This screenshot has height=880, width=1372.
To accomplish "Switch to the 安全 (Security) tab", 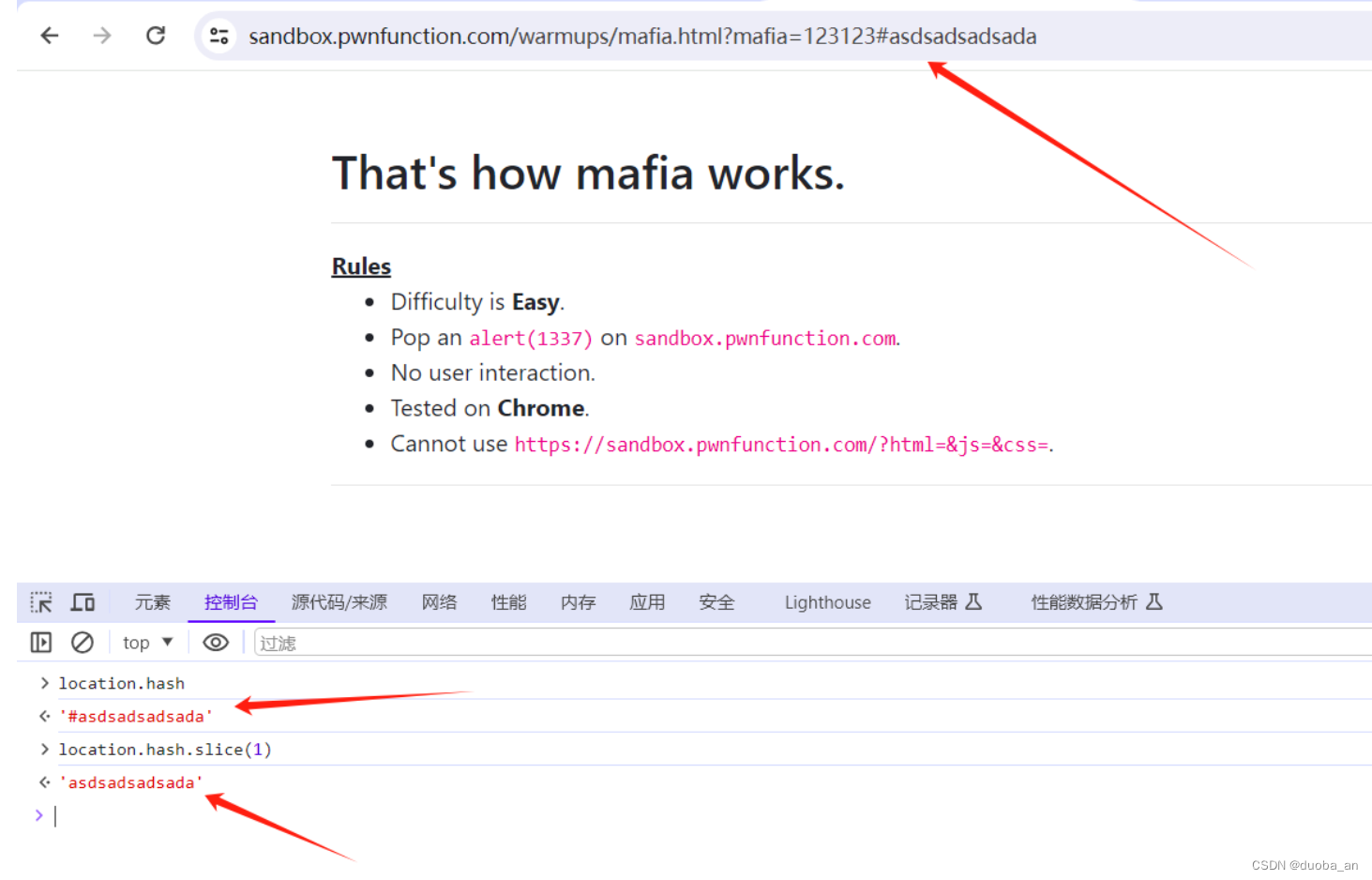I will click(716, 602).
